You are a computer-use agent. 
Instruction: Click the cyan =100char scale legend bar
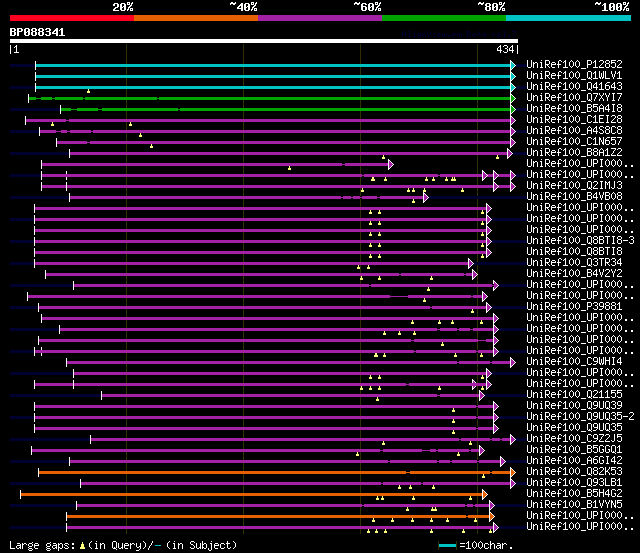[447, 546]
